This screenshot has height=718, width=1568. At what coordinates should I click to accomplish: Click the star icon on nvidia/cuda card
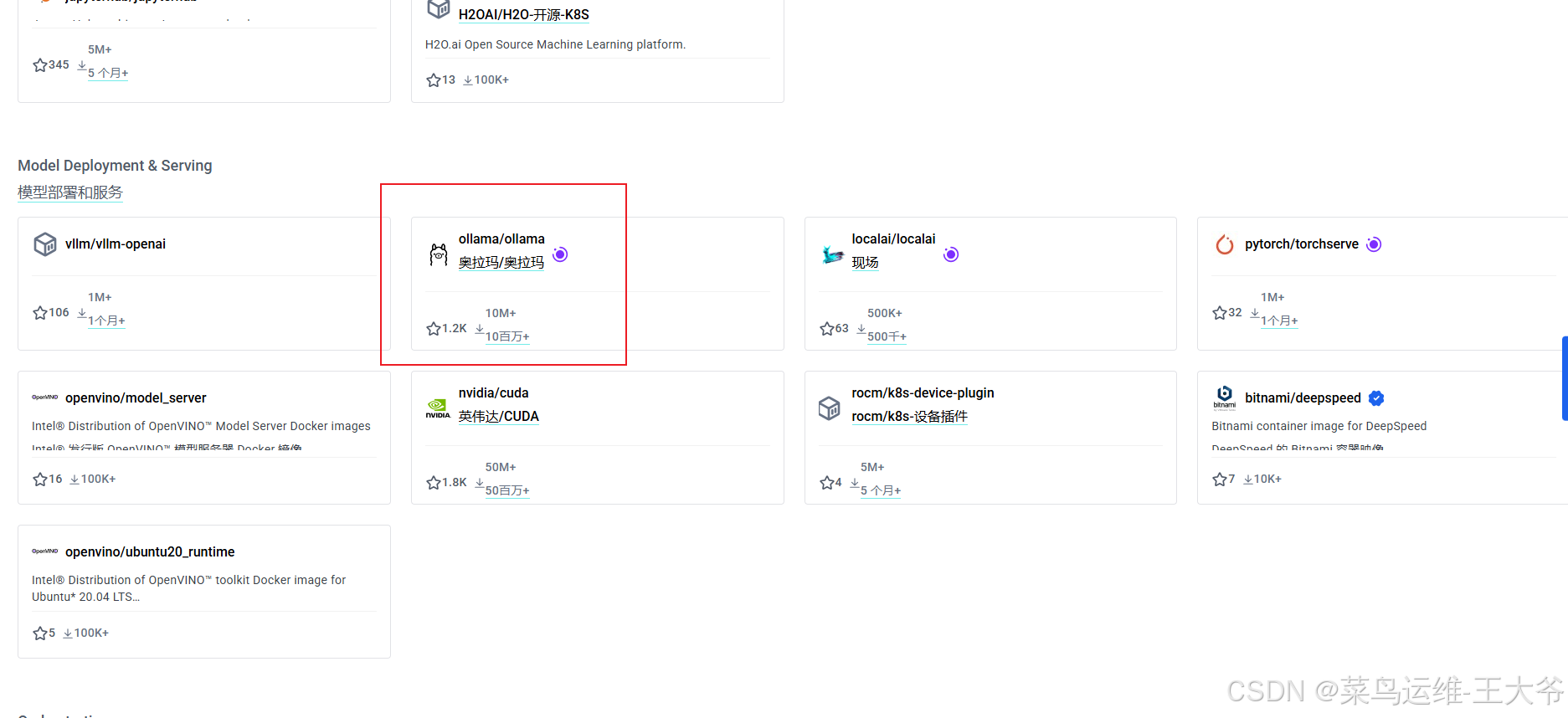pyautogui.click(x=434, y=483)
